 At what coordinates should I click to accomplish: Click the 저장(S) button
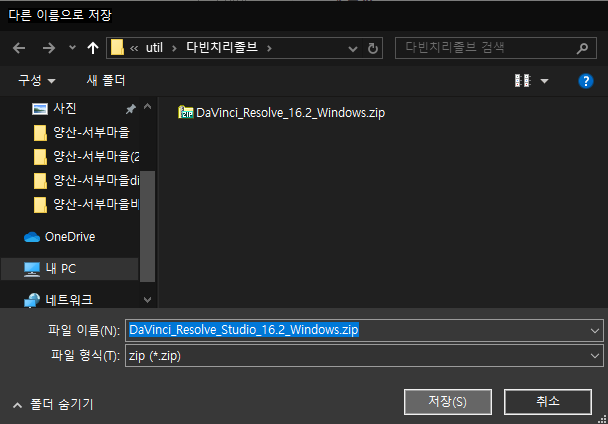coord(448,402)
